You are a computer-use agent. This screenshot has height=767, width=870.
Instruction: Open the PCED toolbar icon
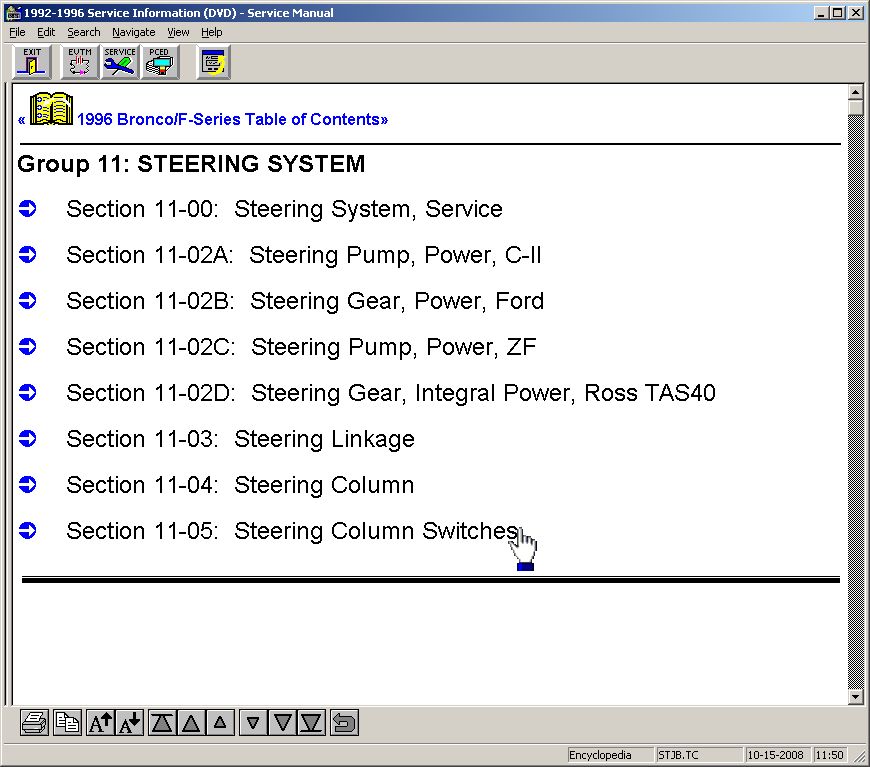point(160,62)
